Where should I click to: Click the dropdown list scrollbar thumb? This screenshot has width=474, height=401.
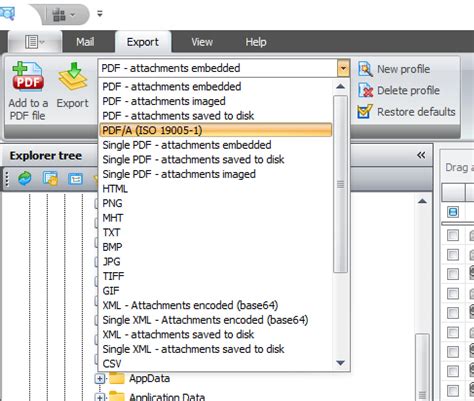point(340,184)
